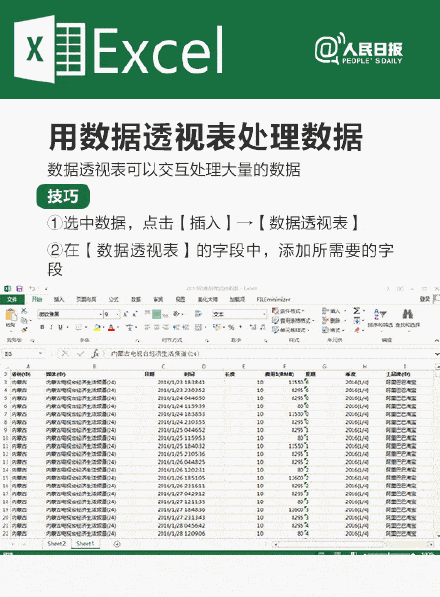Image resolution: width=440 pixels, height=597 pixels.
Task: Click the Orientation text angle icon
Action: (177, 314)
